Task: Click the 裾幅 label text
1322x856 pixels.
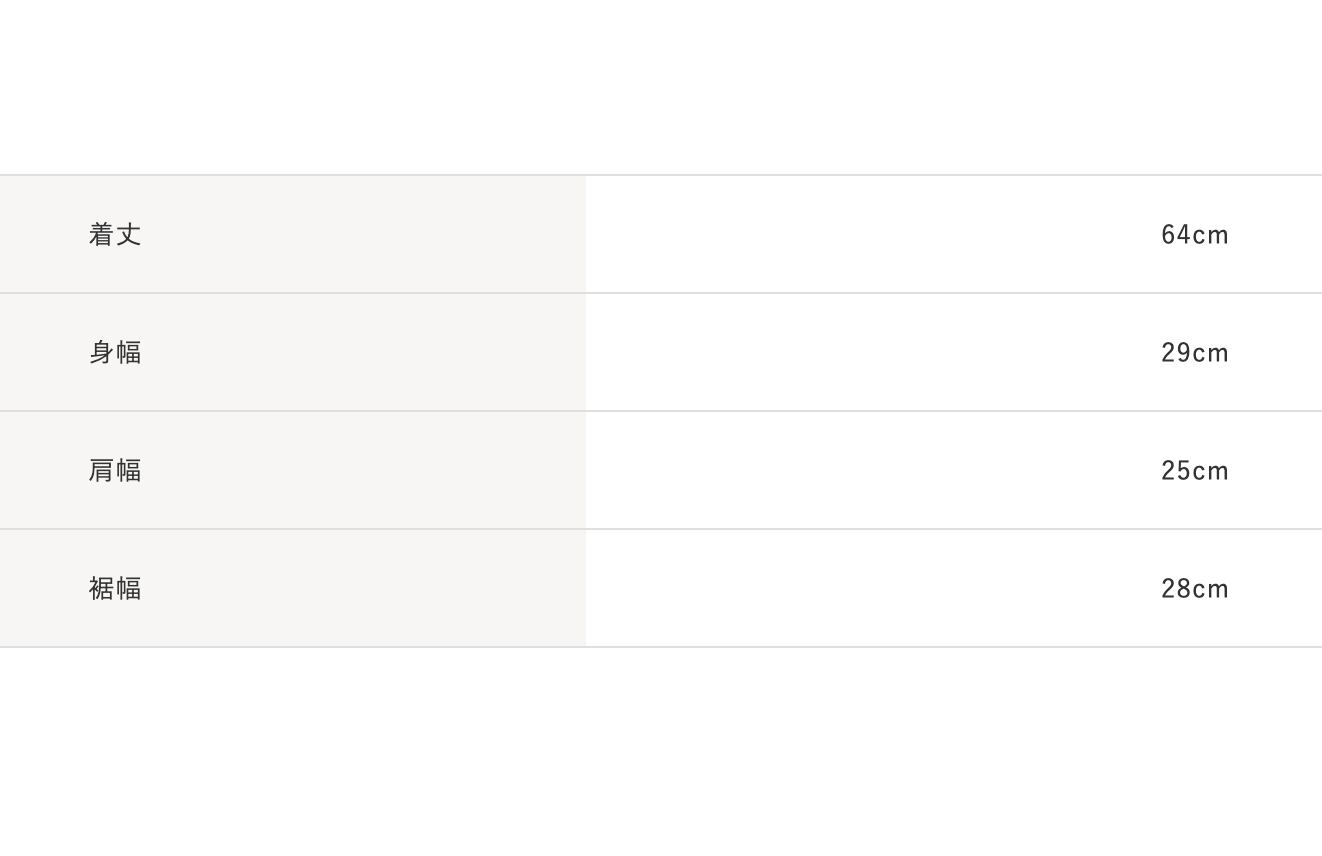Action: [x=115, y=588]
